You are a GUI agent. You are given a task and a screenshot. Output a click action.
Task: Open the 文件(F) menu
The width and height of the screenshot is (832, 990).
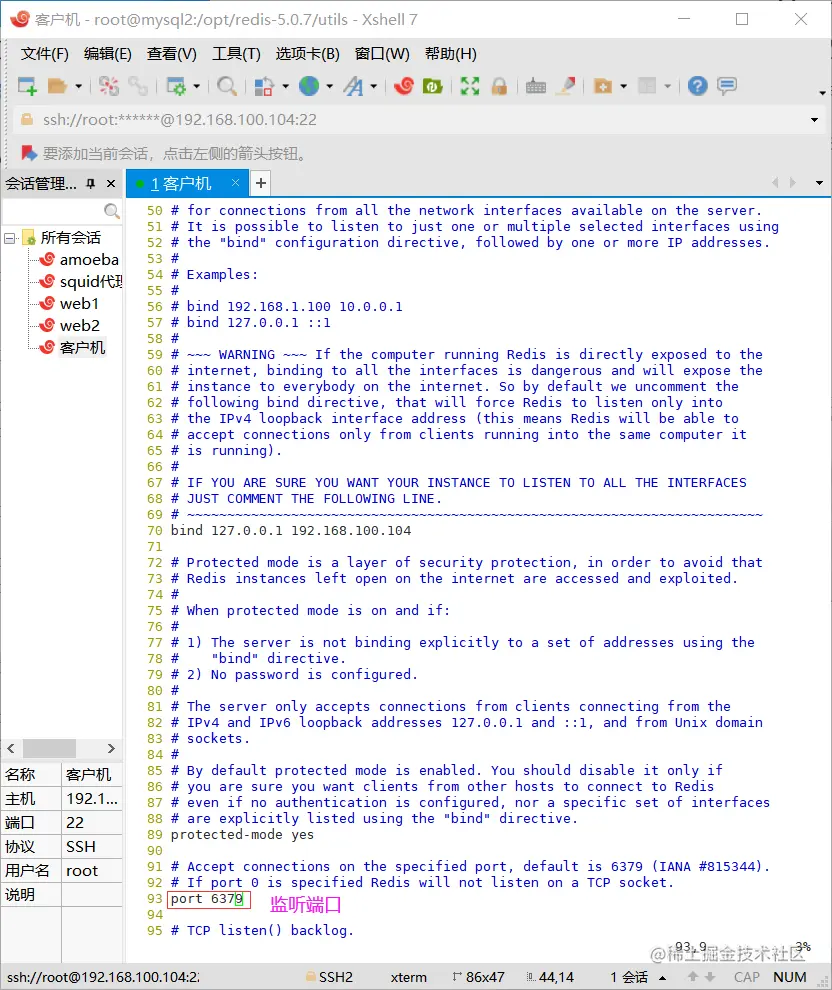[44, 54]
